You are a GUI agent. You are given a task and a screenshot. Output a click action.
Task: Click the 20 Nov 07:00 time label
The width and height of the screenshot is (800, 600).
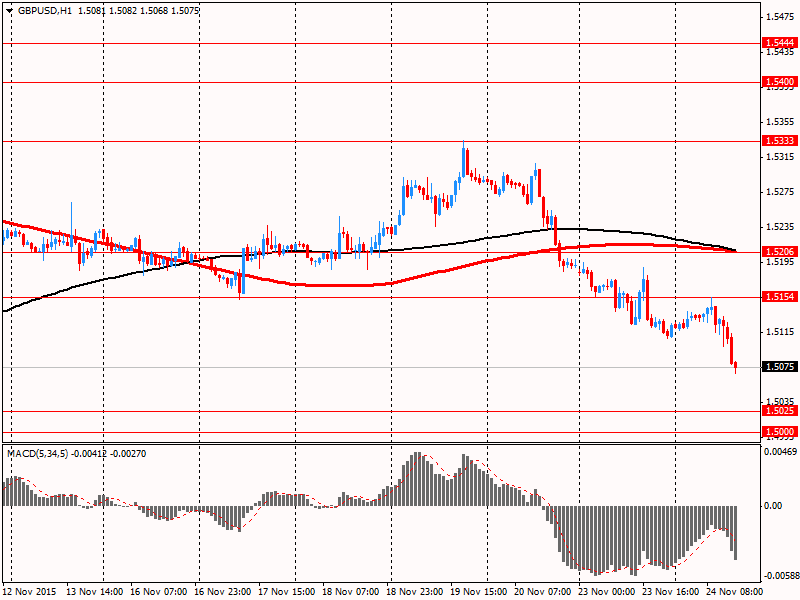[x=543, y=592]
